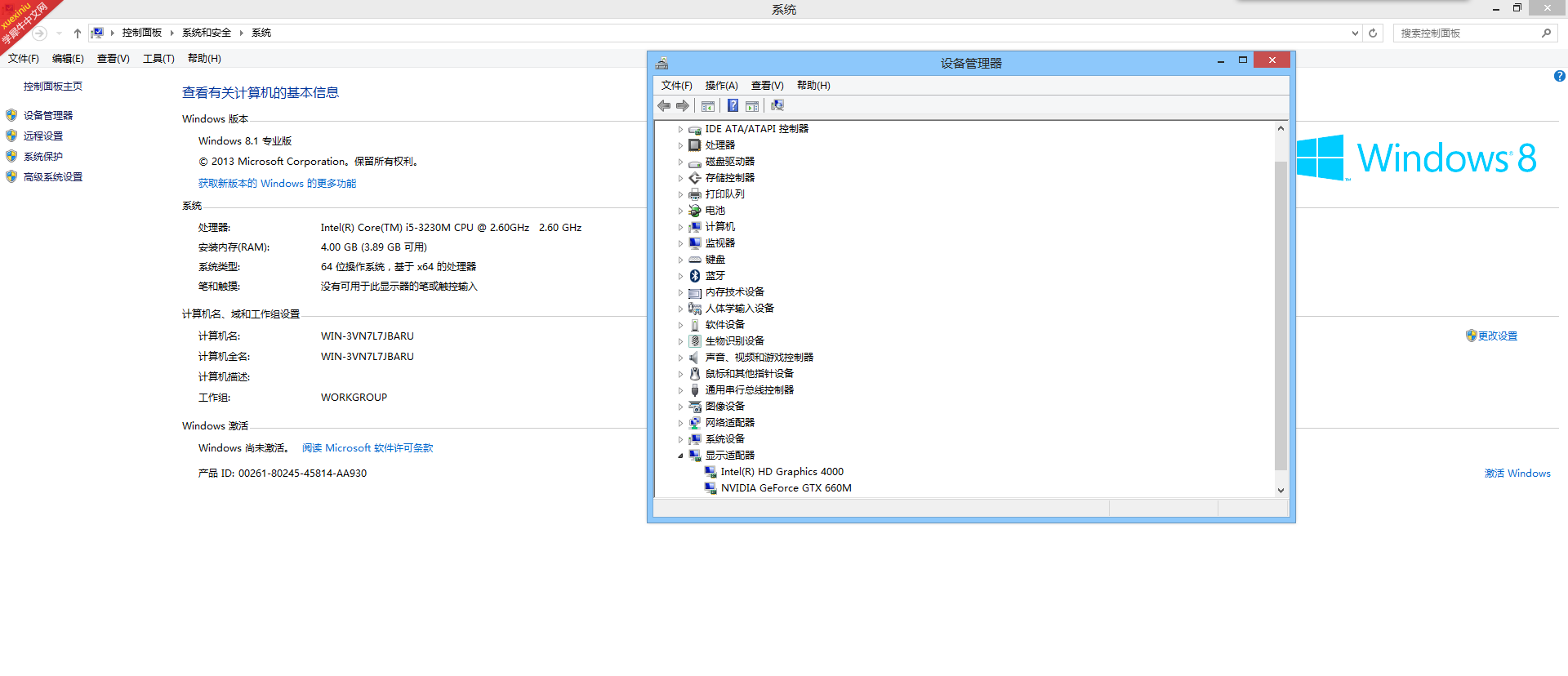Image resolution: width=1568 pixels, height=676 pixels.
Task: Click 阅读 Microsoft 软件许可条款 link
Action: 367,448
